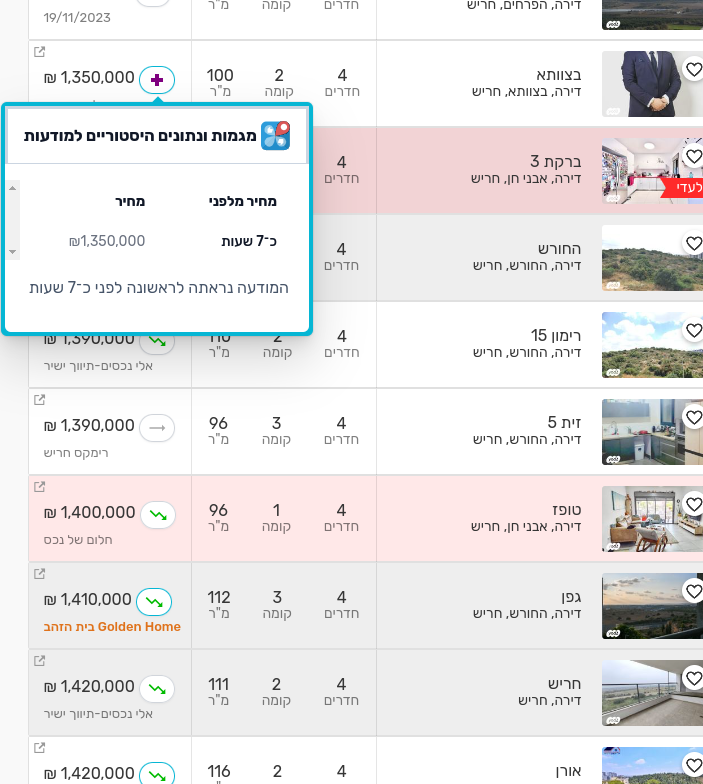
Task: Open external link icon for טופז listing
Action: (40, 487)
